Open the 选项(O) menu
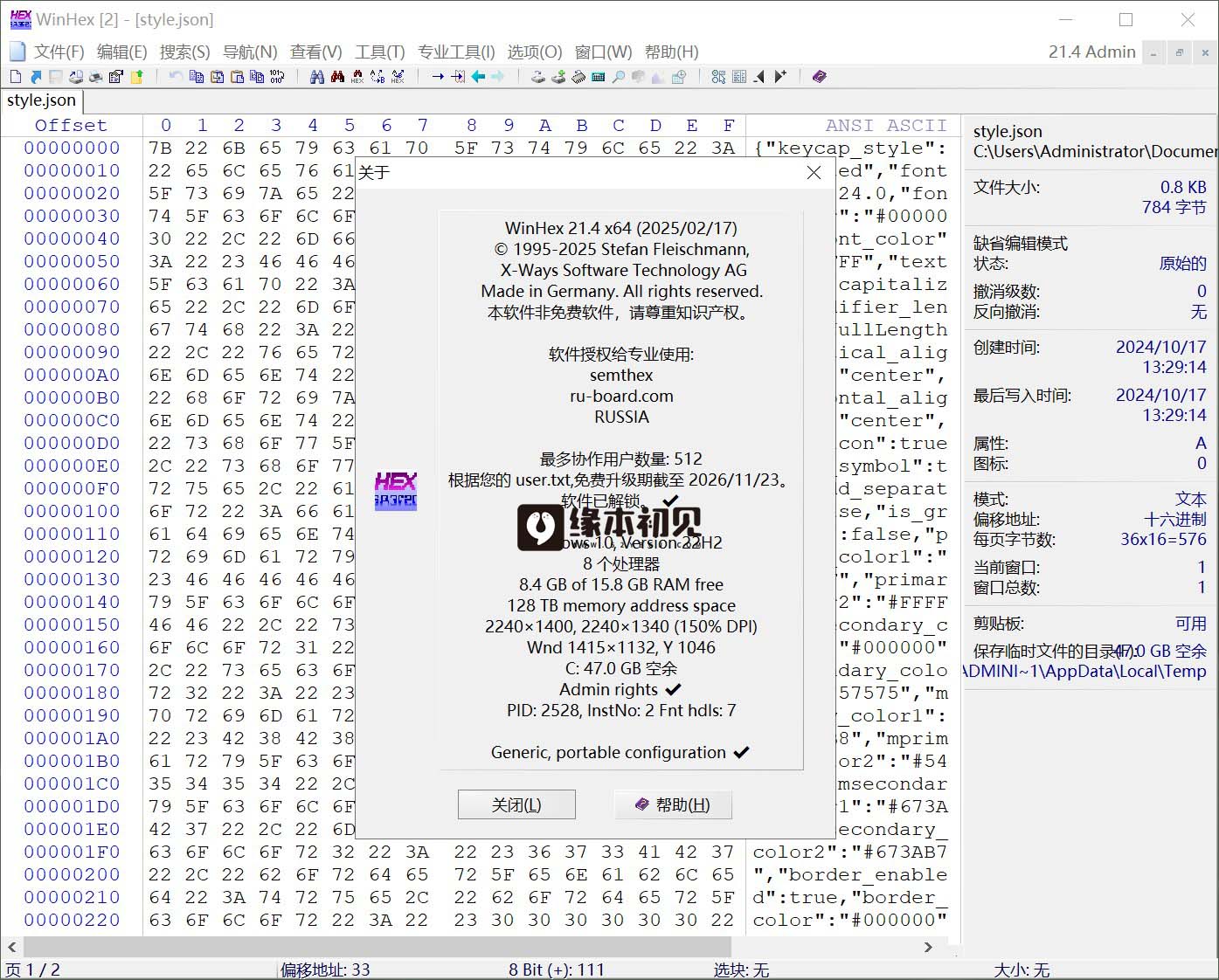1219x980 pixels. click(535, 52)
